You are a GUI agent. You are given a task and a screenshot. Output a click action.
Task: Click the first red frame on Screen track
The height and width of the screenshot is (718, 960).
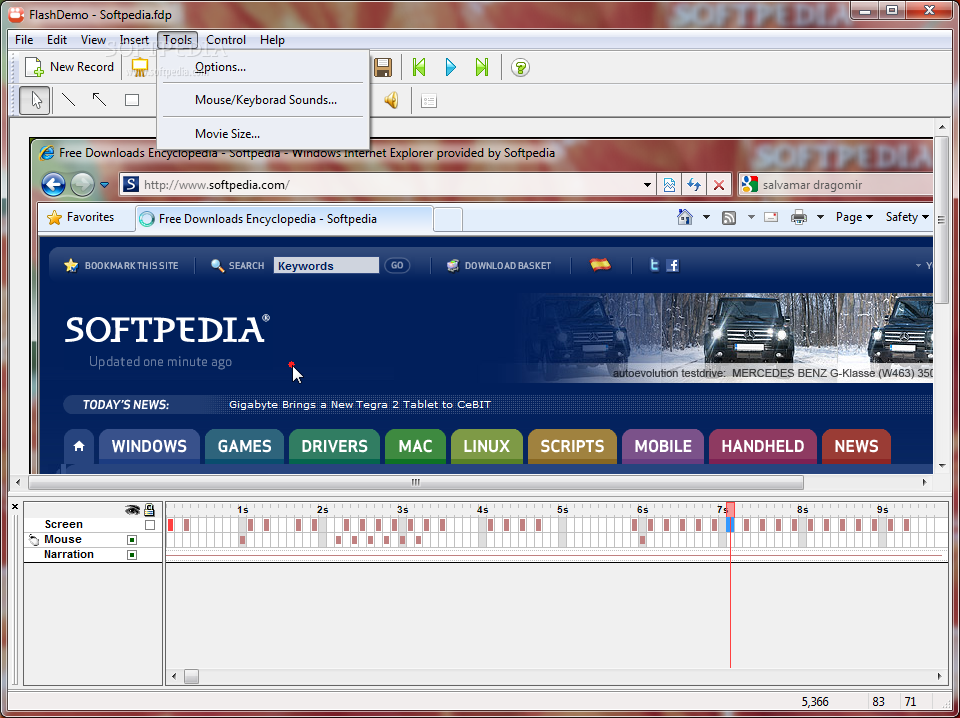click(170, 525)
